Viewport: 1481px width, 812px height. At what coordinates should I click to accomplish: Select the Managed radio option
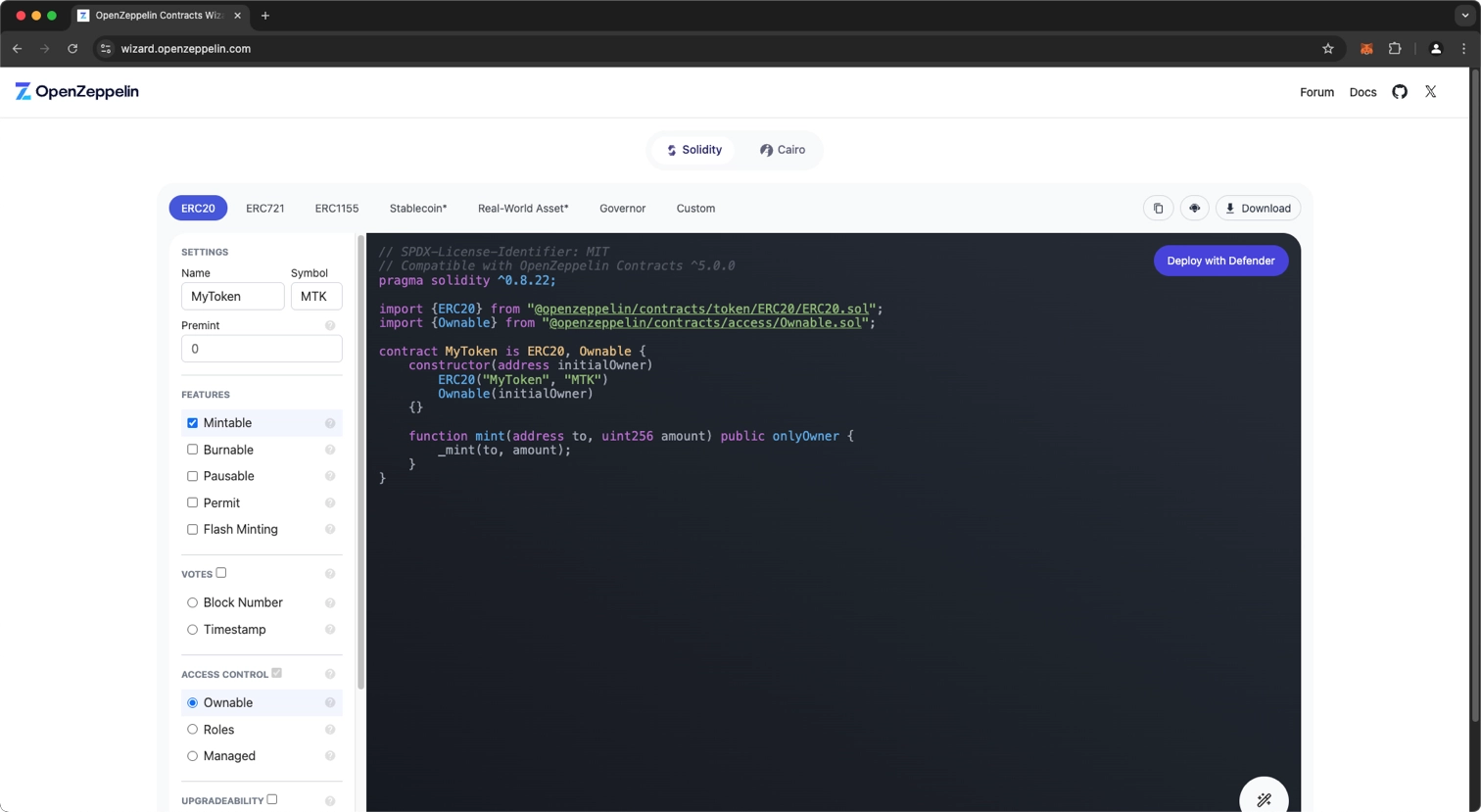(x=192, y=756)
